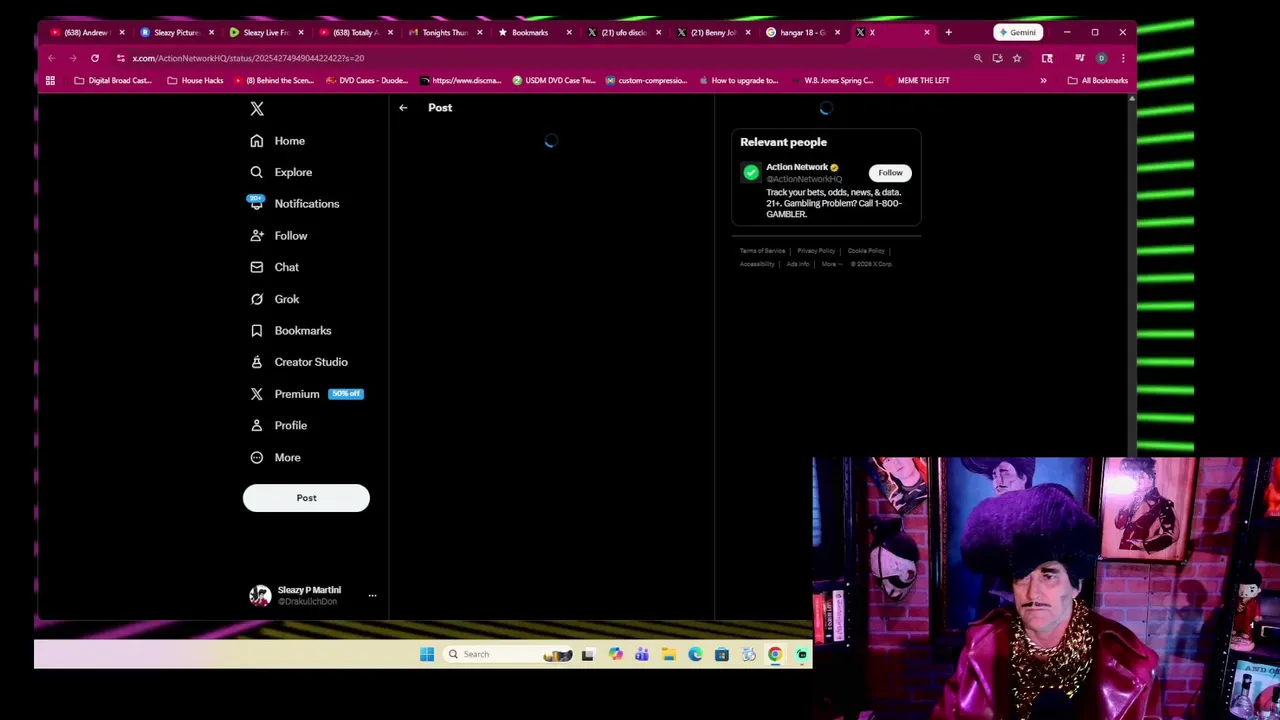Open Creator Studio in sidebar
1280x720 pixels.
pos(299,362)
